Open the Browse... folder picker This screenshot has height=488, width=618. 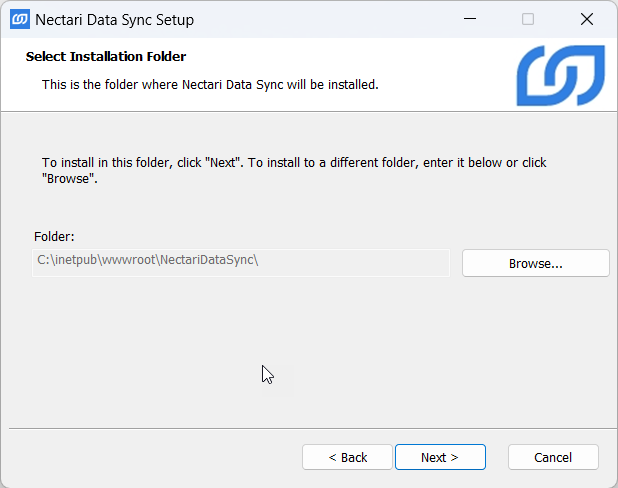pyautogui.click(x=535, y=263)
